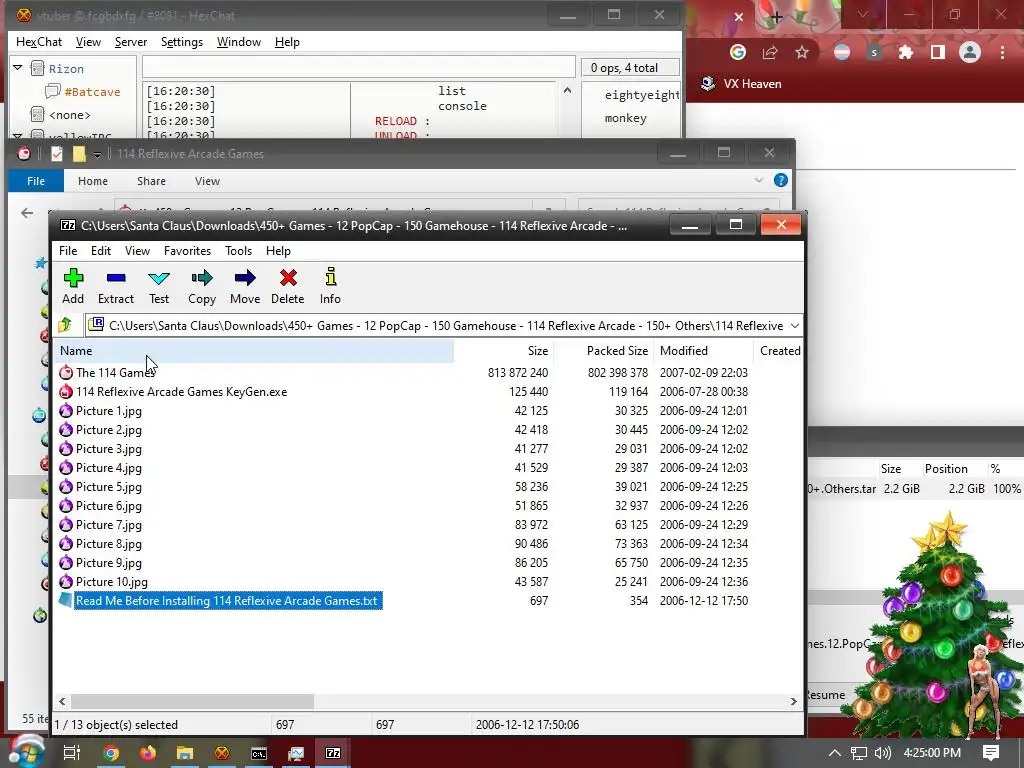Choose the Move tool in 7-Zip
This screenshot has height=768, width=1024.
pos(245,286)
